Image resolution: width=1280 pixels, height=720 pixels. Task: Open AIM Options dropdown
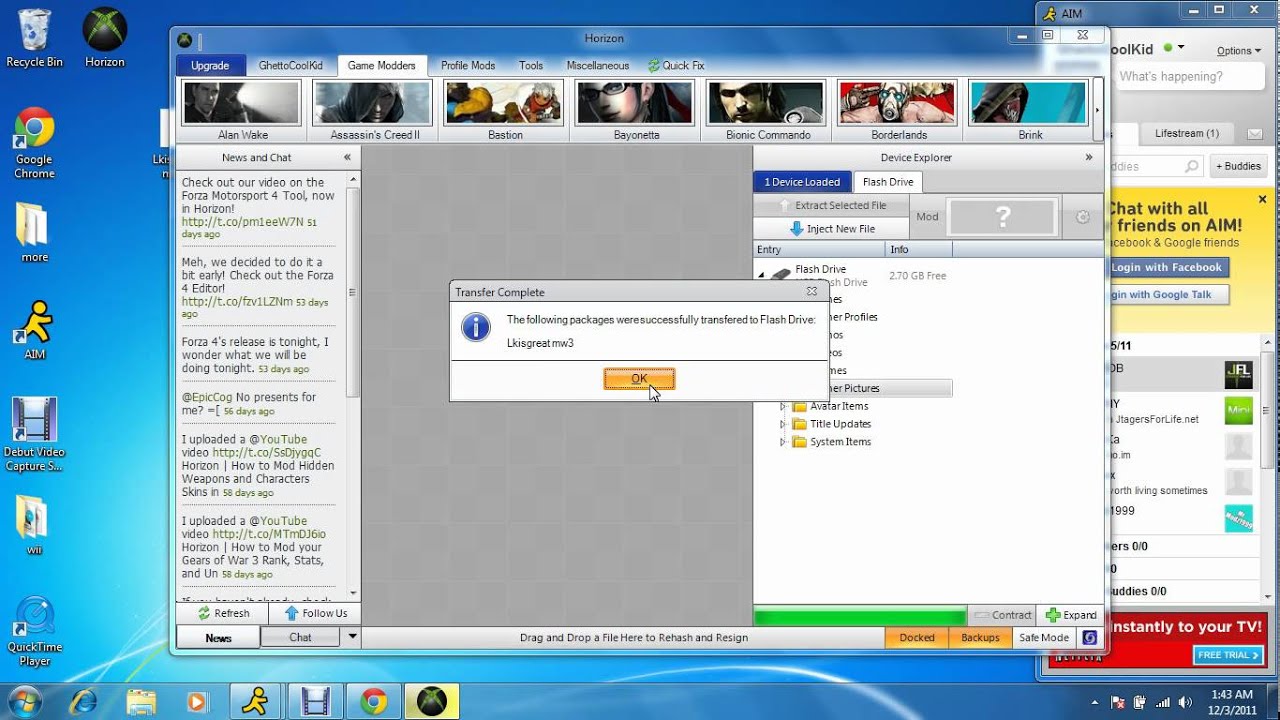pyautogui.click(x=1238, y=50)
